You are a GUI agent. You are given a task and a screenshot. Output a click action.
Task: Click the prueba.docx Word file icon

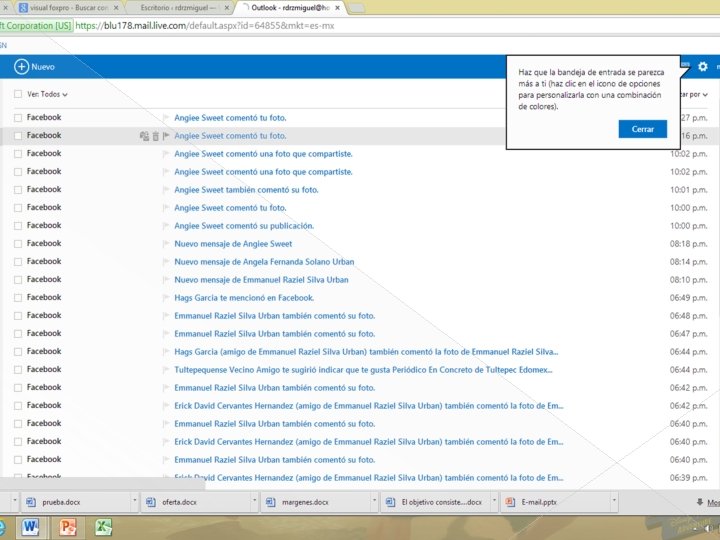tap(31, 502)
